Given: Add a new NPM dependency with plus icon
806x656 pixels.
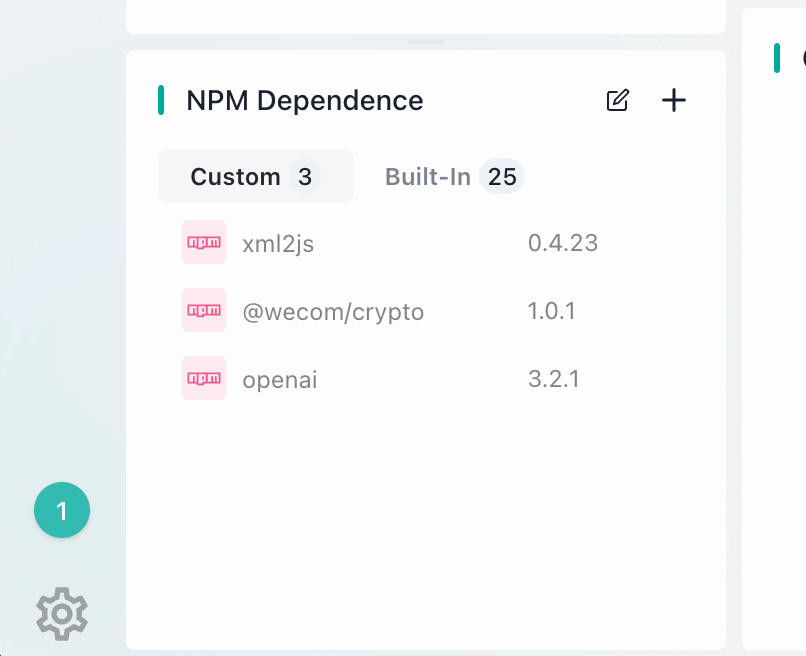Looking at the screenshot, I should (673, 100).
